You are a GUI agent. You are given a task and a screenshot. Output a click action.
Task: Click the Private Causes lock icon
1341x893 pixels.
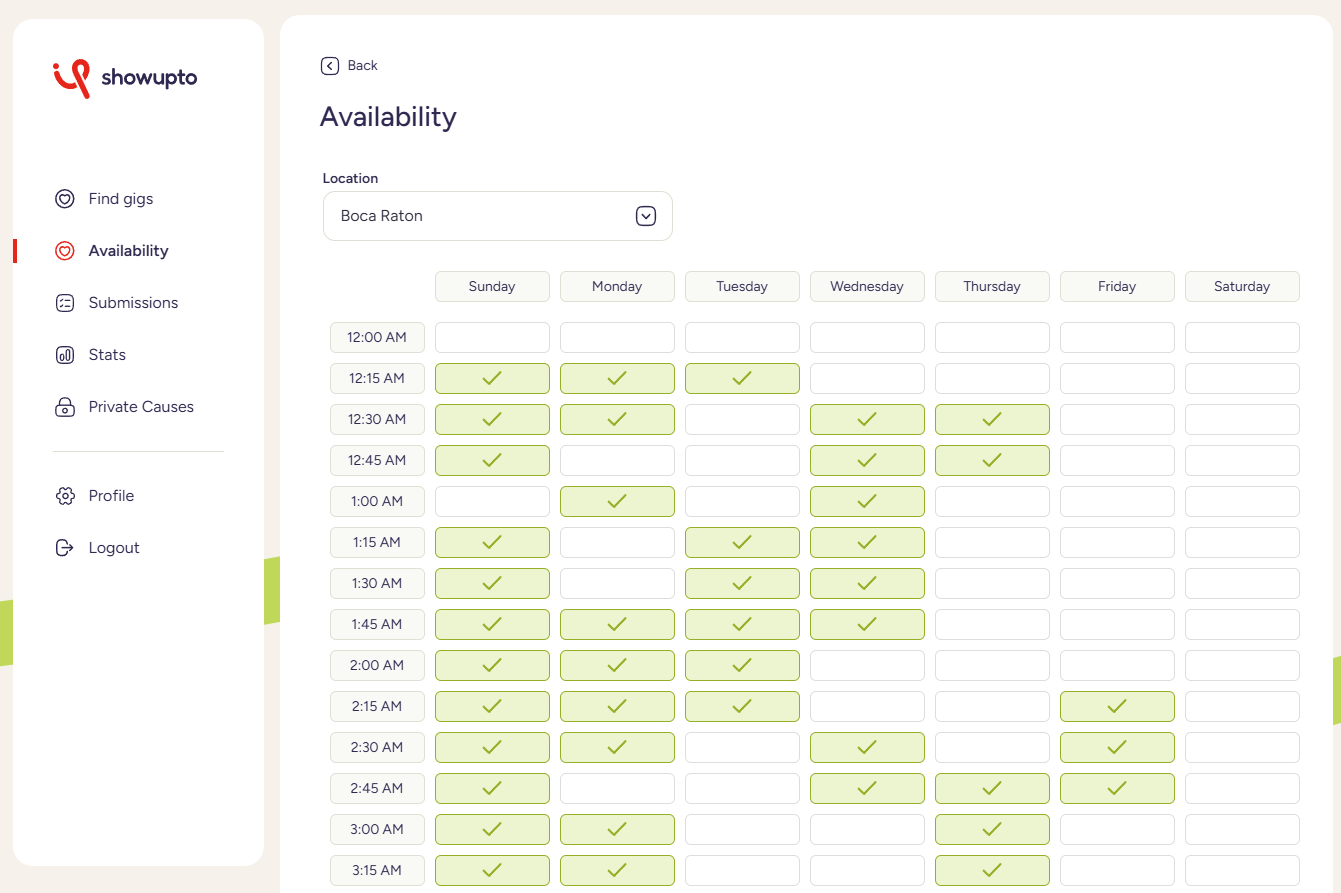point(65,407)
